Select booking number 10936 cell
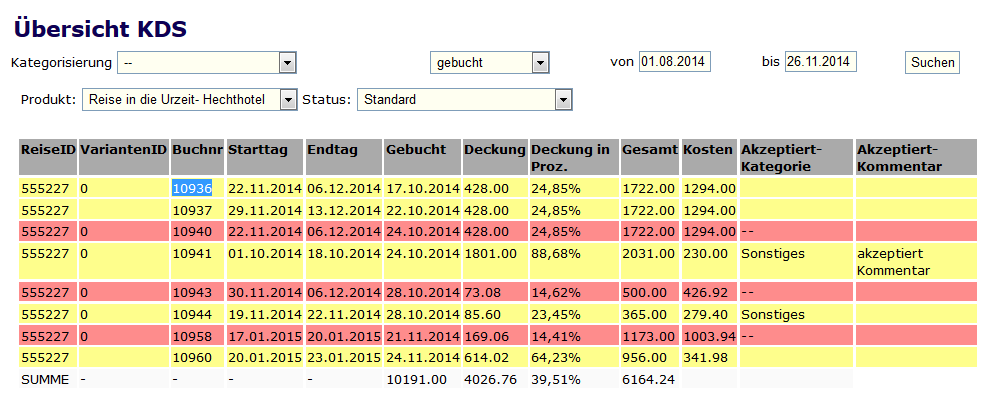 click(x=192, y=188)
